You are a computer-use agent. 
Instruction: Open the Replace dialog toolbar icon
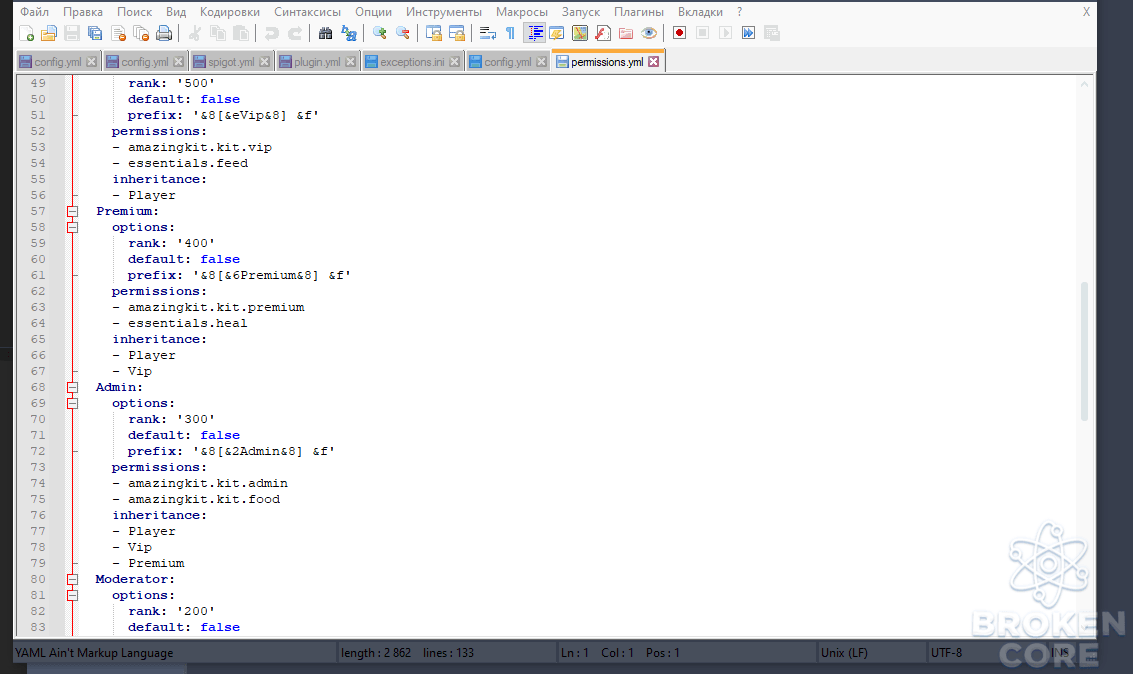(349, 33)
